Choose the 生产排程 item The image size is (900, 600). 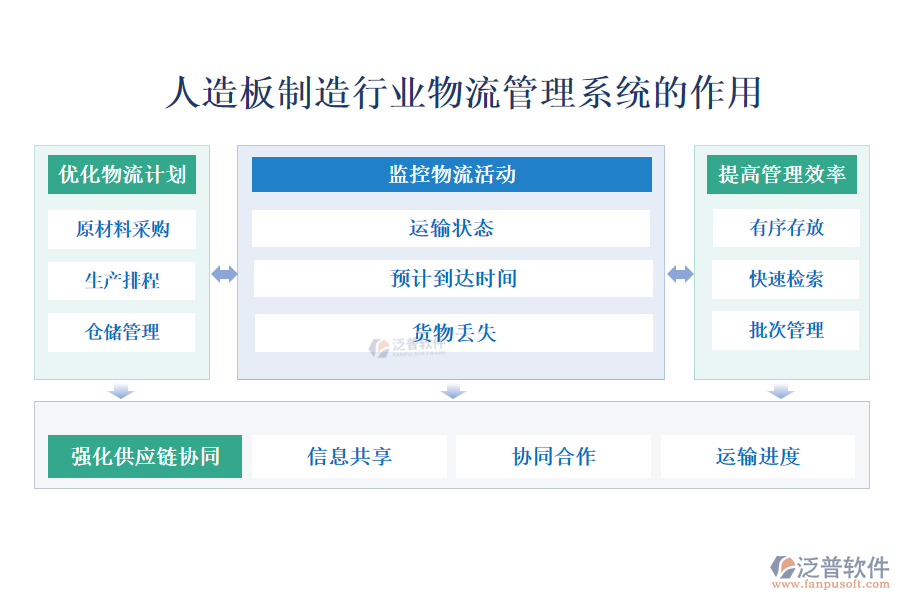pyautogui.click(x=122, y=281)
